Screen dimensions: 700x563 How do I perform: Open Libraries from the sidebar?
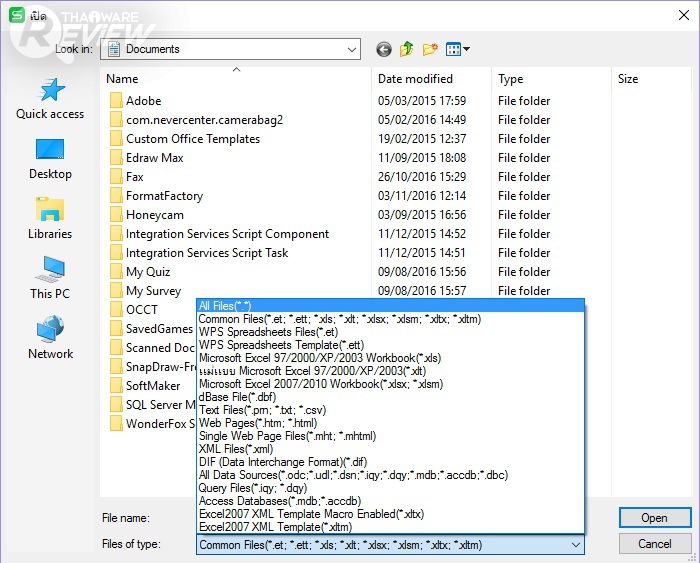[50, 219]
